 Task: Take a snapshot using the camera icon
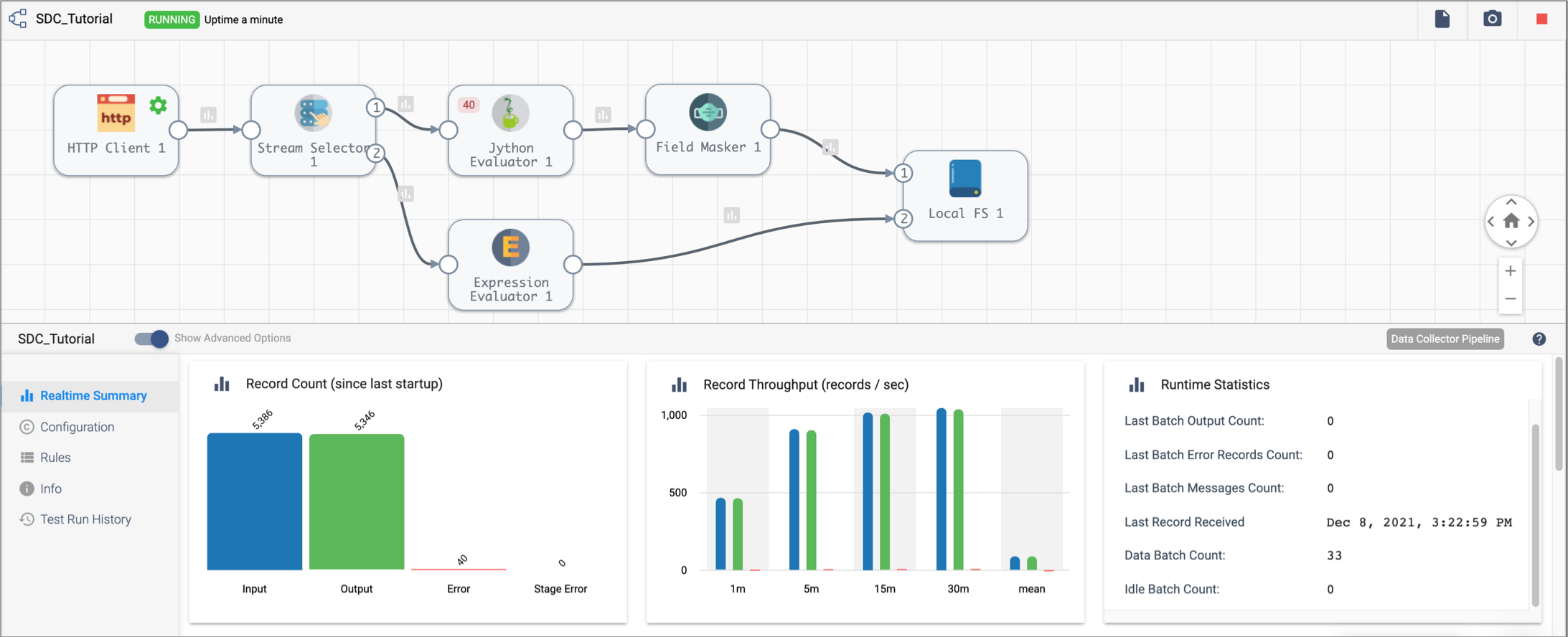tap(1492, 19)
